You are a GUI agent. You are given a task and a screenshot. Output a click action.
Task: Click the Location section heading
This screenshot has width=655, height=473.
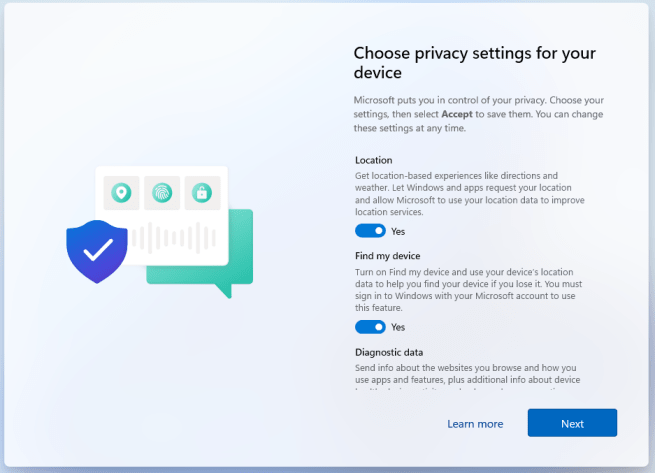[374, 160]
